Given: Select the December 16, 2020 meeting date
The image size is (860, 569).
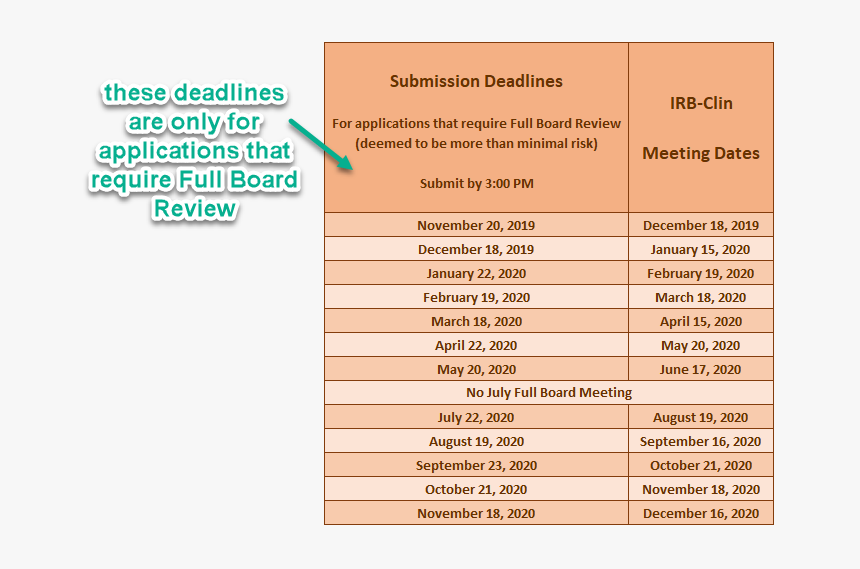Looking at the screenshot, I should pyautogui.click(x=700, y=513).
